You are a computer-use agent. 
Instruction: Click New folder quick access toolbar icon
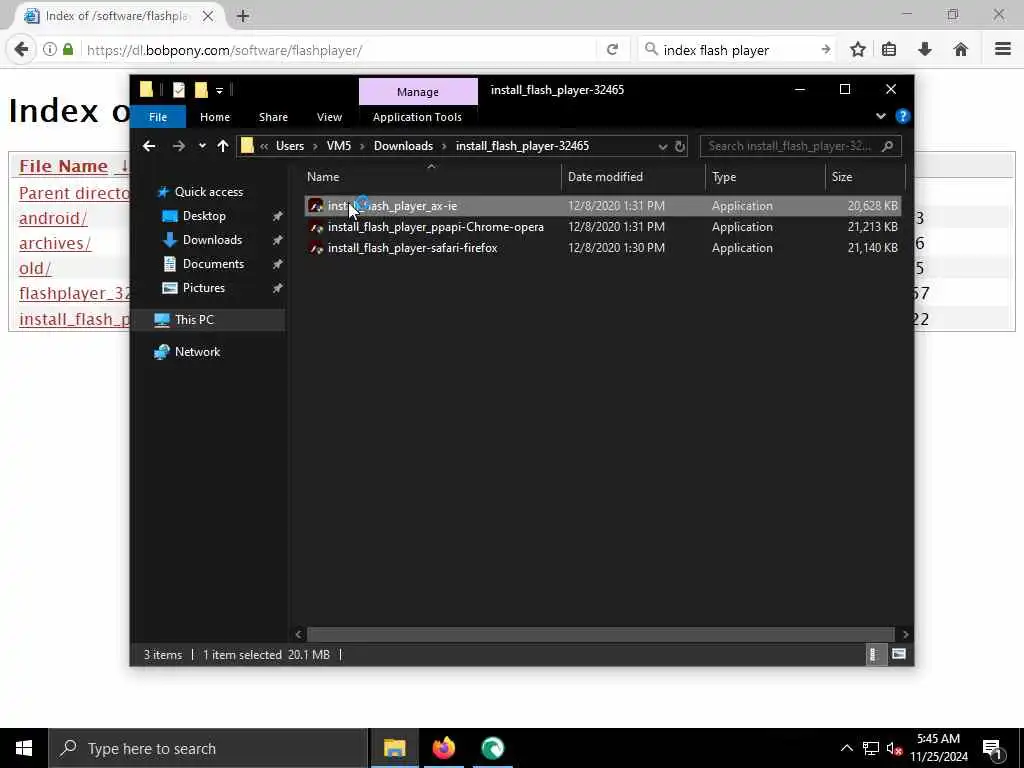tap(201, 89)
